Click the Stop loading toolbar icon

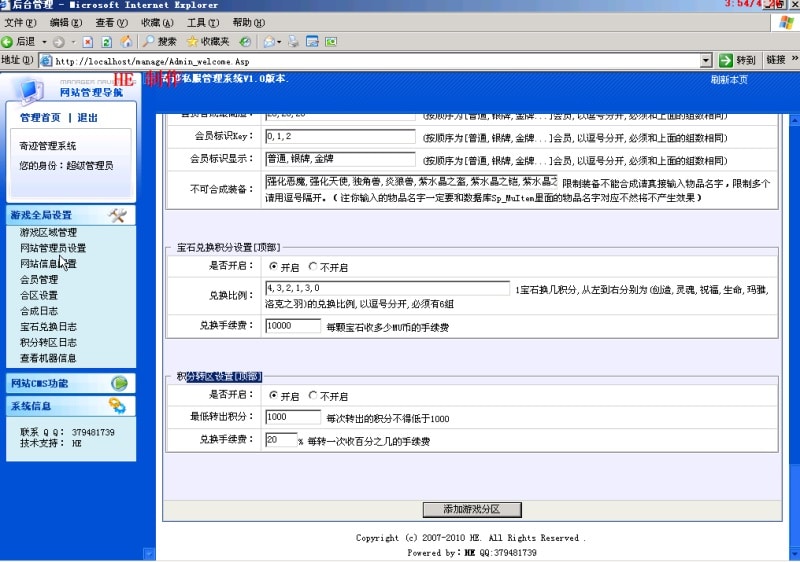click(89, 42)
